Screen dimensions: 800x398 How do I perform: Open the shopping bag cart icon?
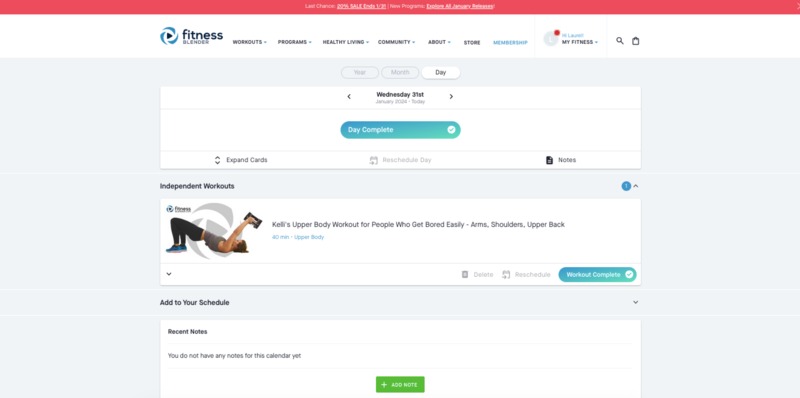point(636,41)
